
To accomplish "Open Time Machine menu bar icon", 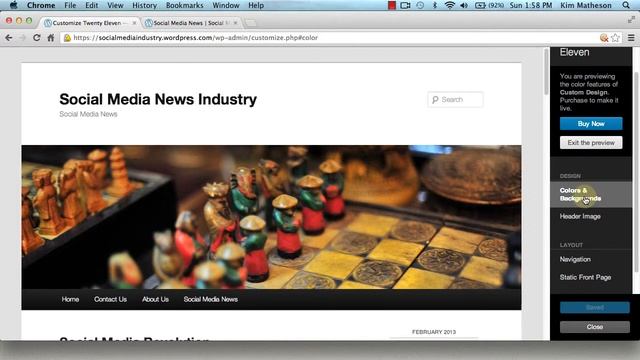I will tap(420, 5).
